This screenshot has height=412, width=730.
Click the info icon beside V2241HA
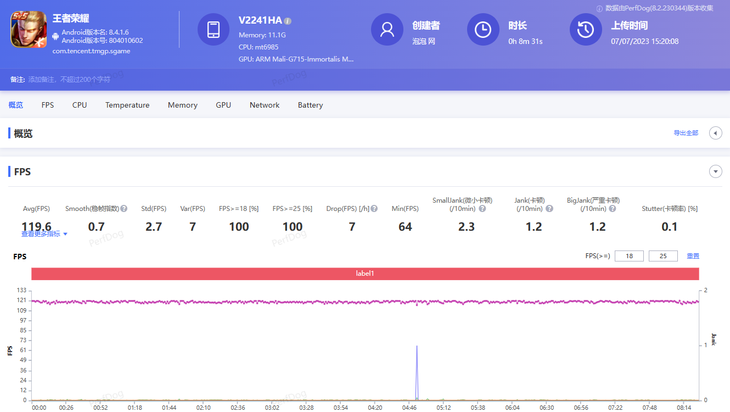tap(288, 21)
